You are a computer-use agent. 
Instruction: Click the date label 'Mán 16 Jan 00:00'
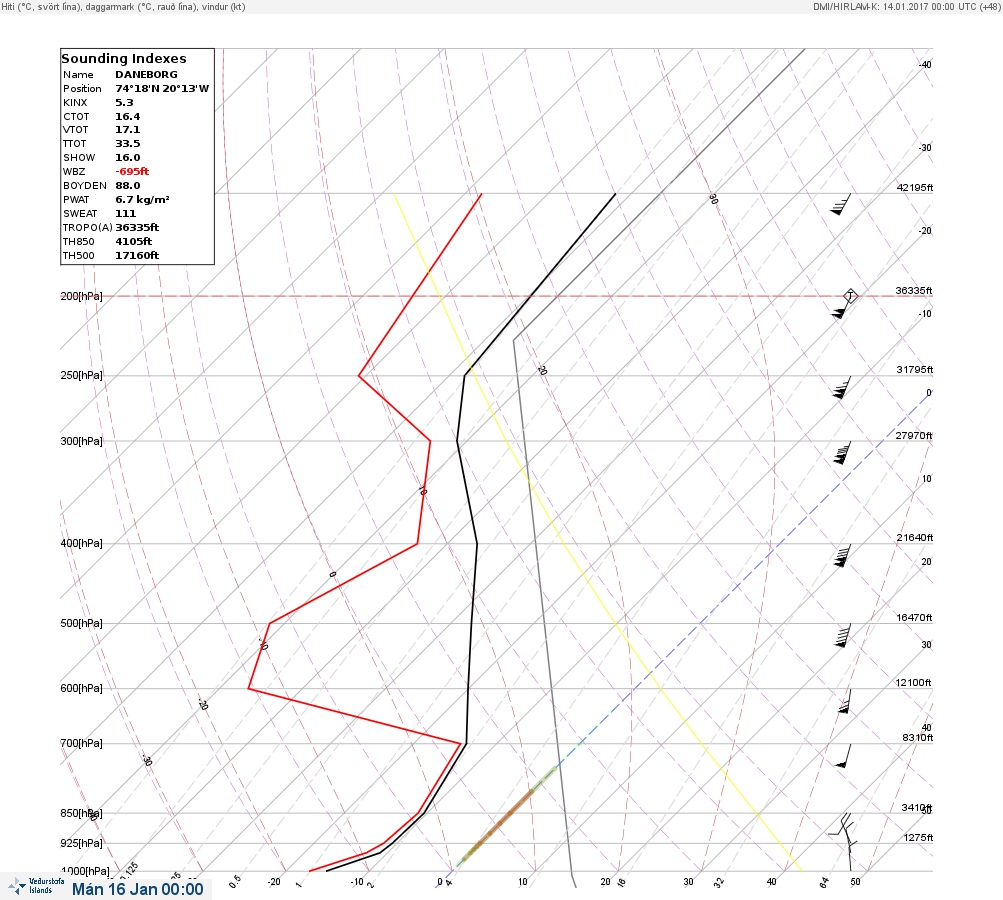[x=138, y=890]
